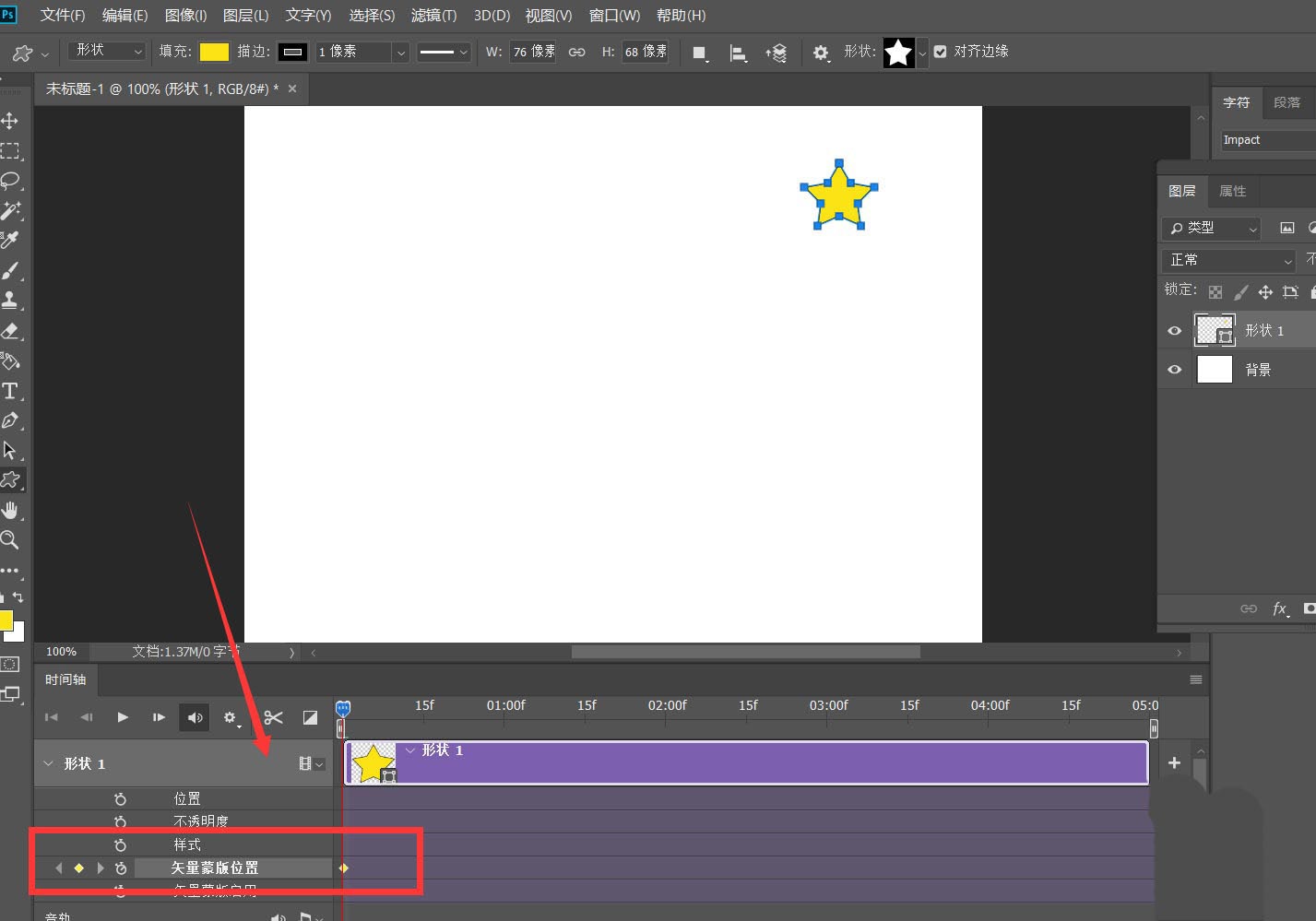Select the Horizontal Type tool
Viewport: 1316px width, 921px height.
pos(10,391)
